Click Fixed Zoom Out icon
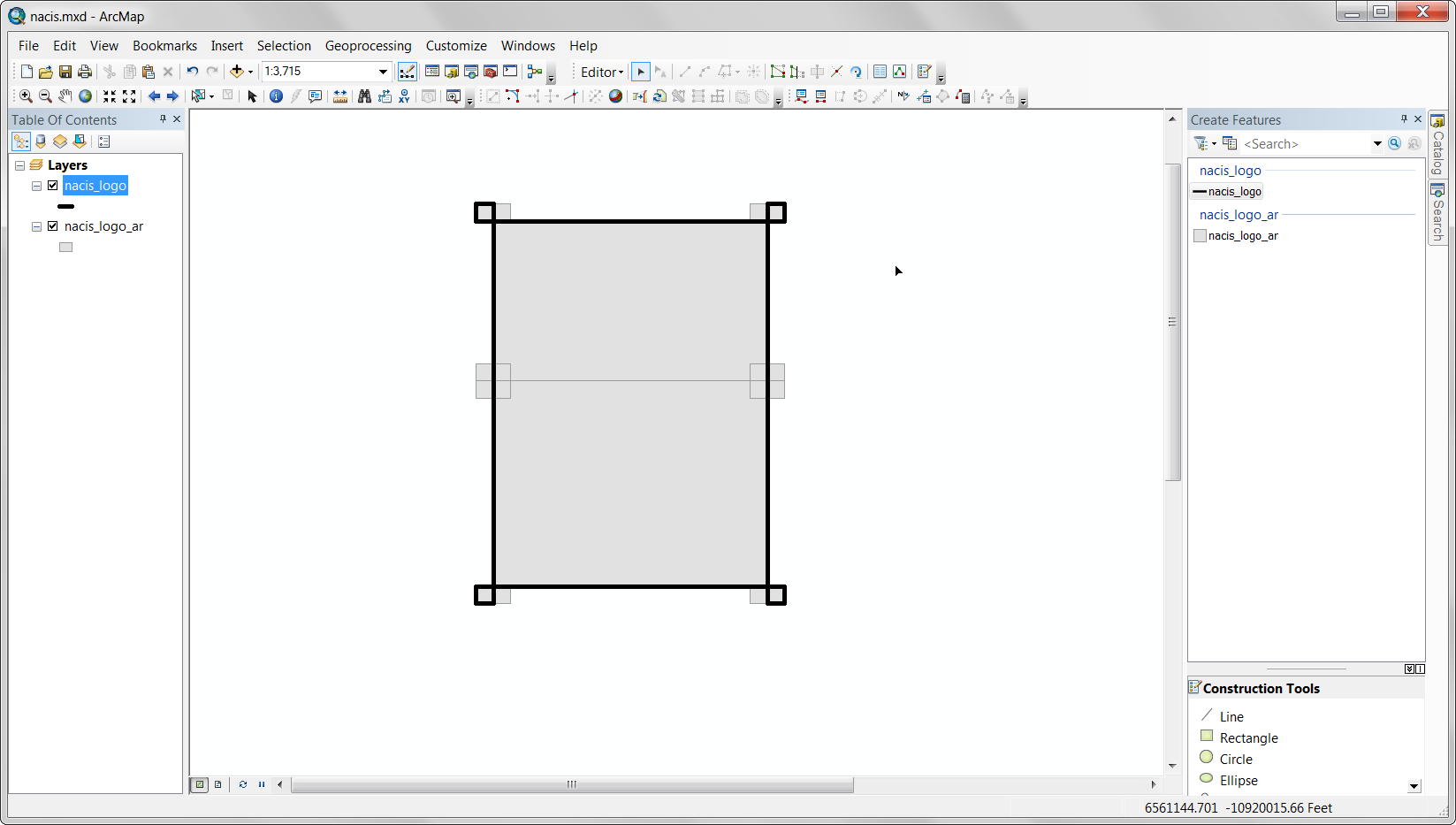 coord(129,96)
